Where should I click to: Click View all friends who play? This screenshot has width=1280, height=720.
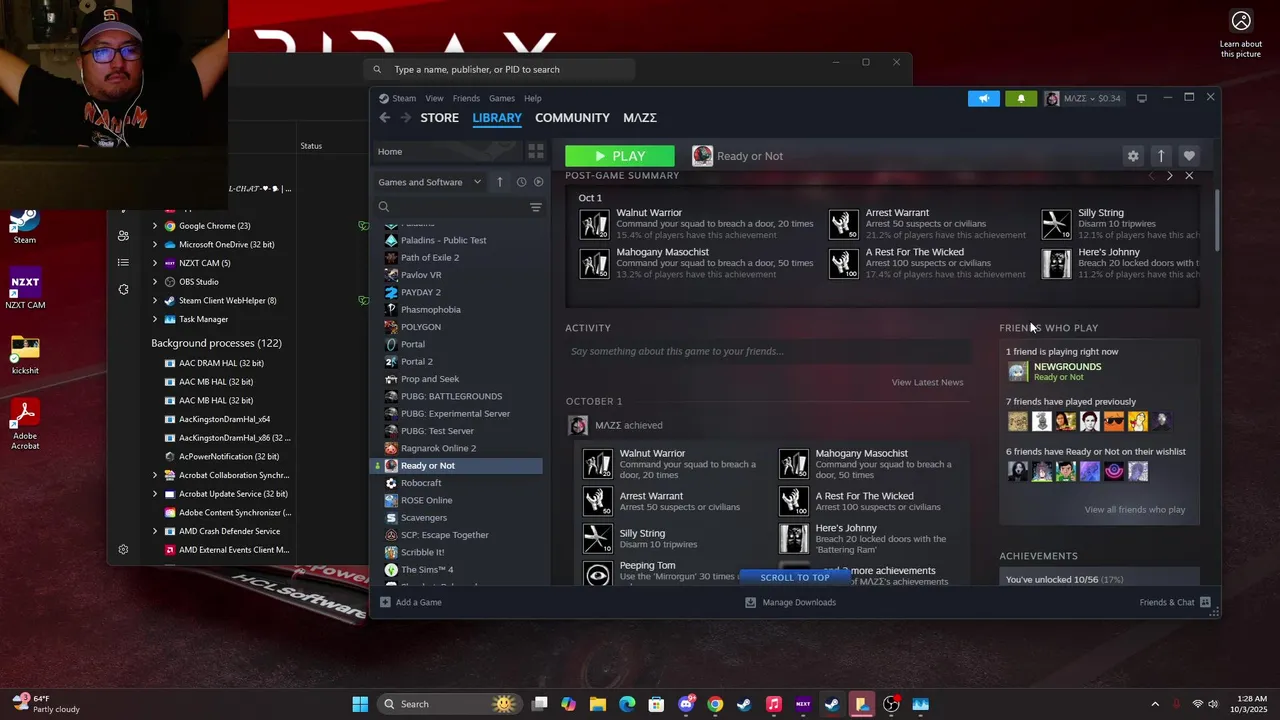1135,510
